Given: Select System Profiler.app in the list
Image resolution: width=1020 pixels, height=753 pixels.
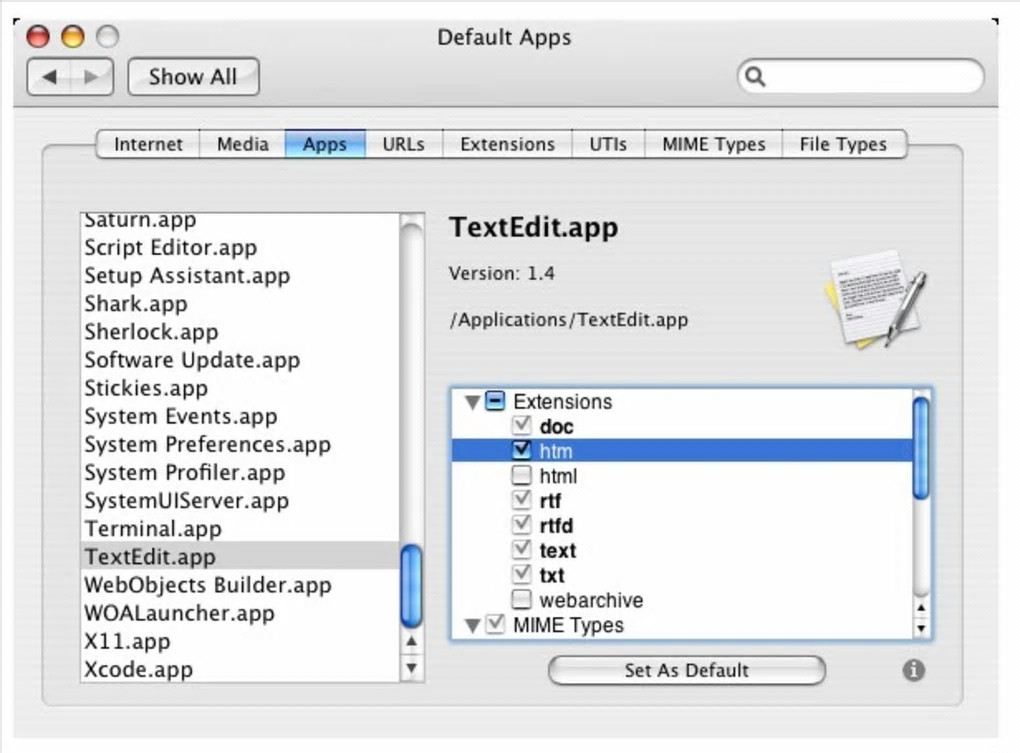Looking at the screenshot, I should (239, 472).
